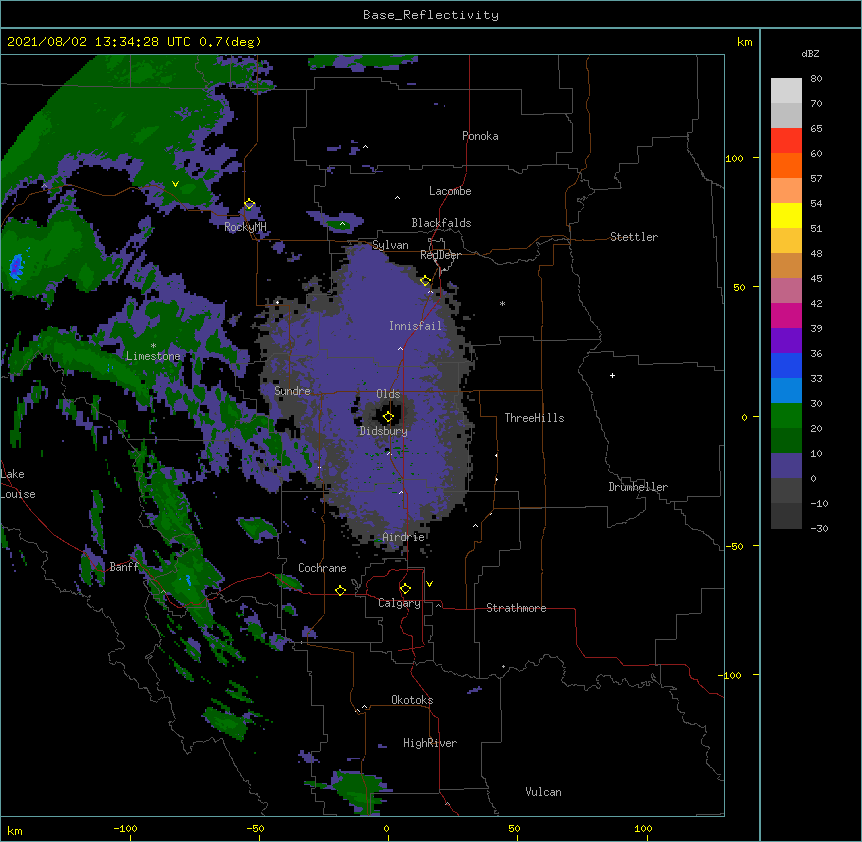
Task: Click the Stettler city label
Action: [634, 237]
